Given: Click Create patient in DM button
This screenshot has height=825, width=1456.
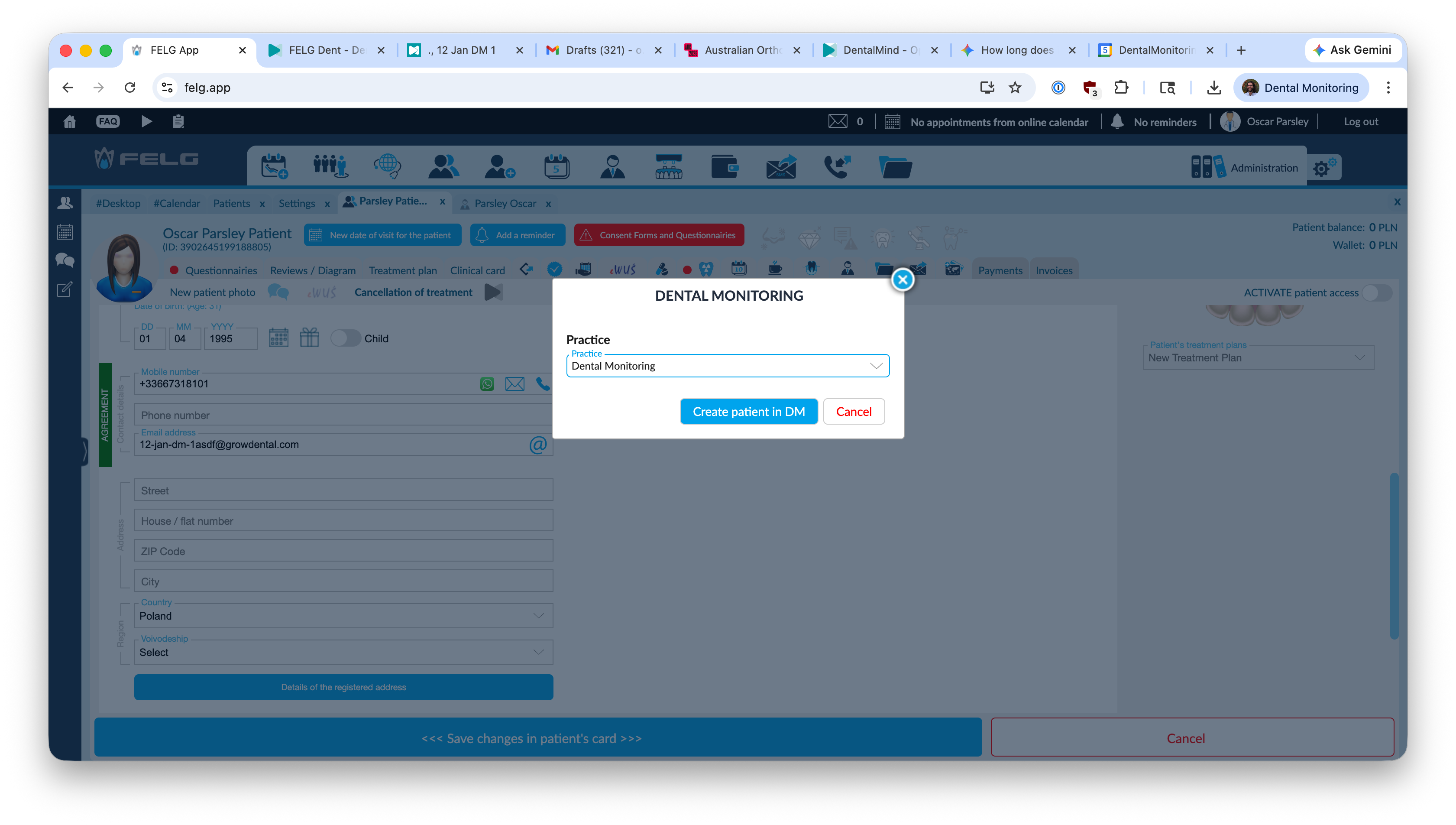Looking at the screenshot, I should tap(748, 411).
